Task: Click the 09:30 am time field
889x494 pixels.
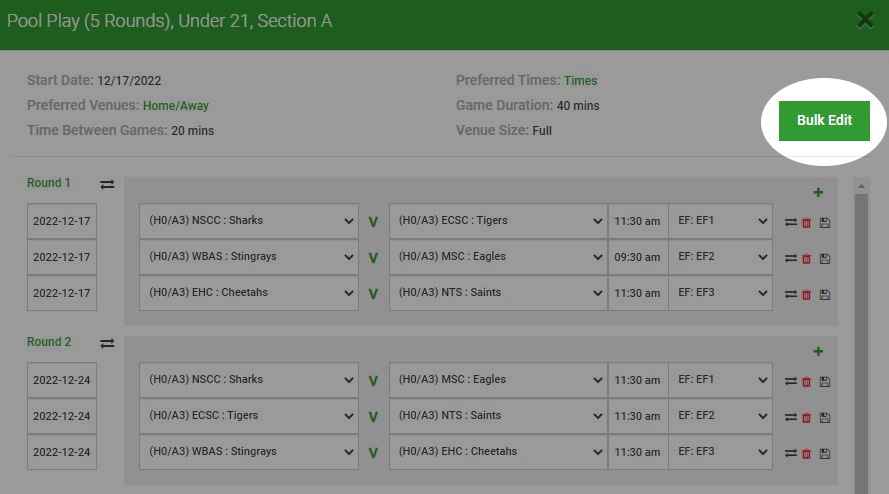Action: pyautogui.click(x=638, y=257)
